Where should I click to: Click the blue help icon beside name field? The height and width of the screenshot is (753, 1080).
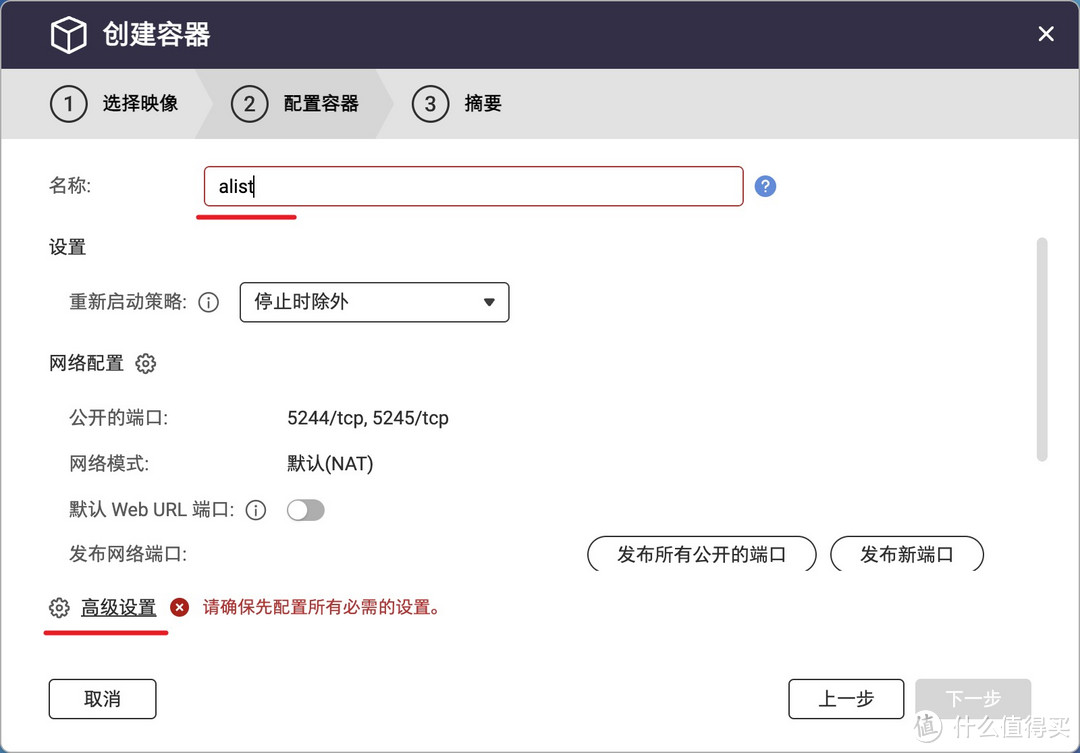pos(765,186)
